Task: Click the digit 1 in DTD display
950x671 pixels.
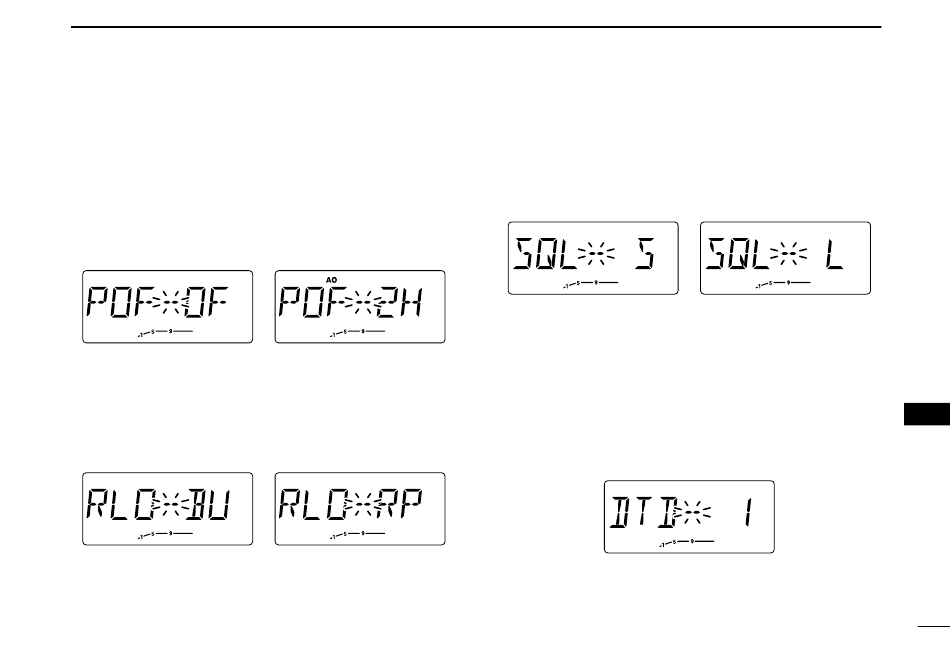Action: [749, 513]
